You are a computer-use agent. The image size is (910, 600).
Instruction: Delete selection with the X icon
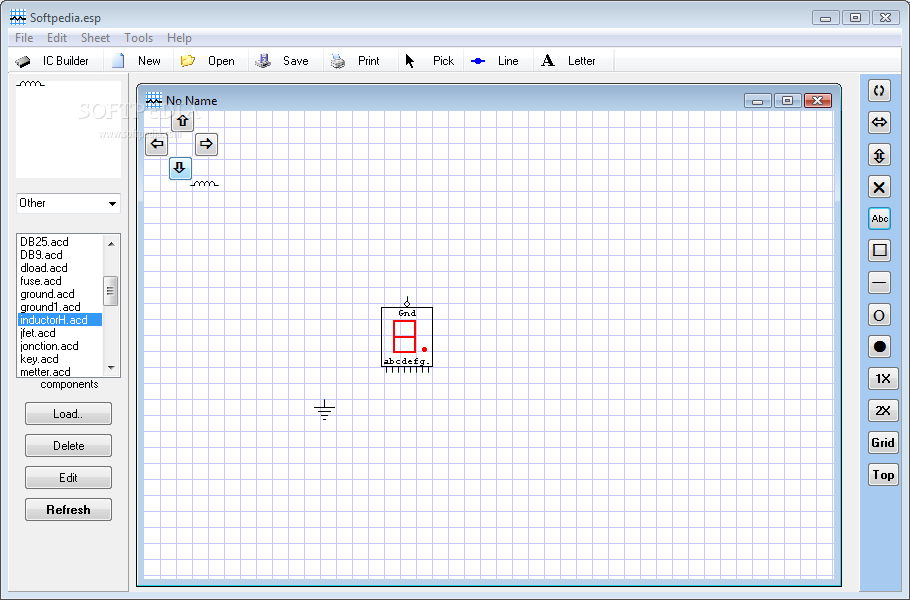pos(879,187)
